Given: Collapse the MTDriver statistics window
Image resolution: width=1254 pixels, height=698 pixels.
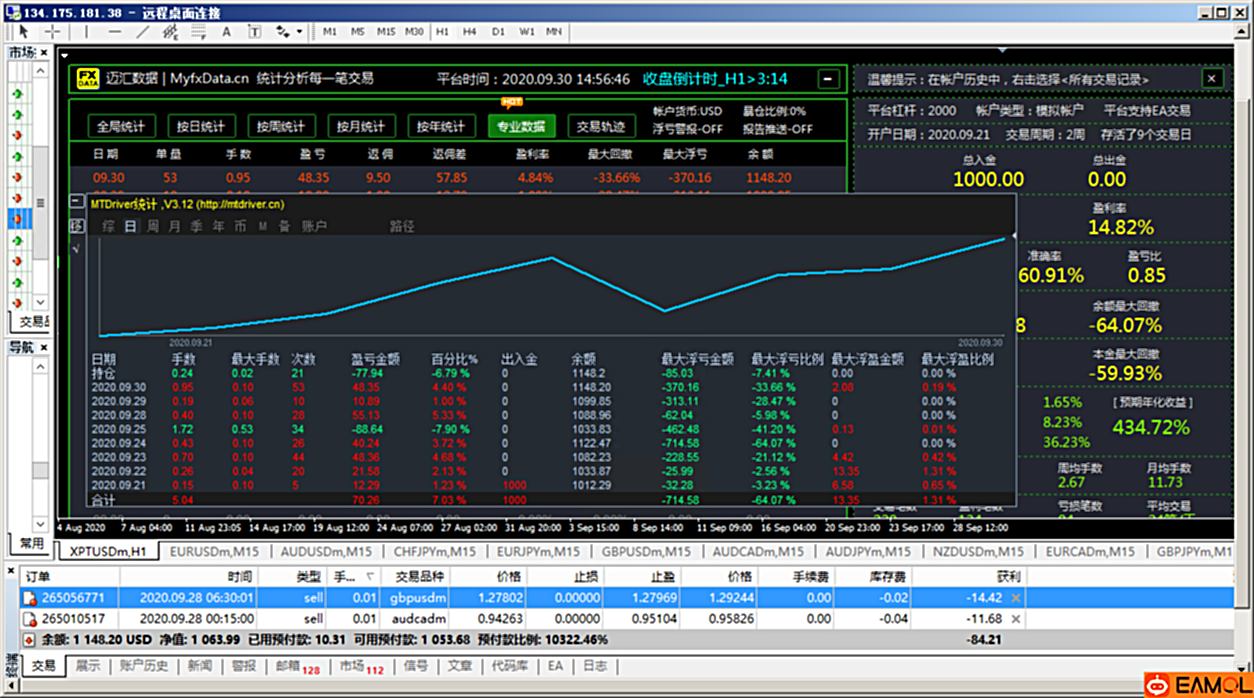Looking at the screenshot, I should [x=76, y=202].
